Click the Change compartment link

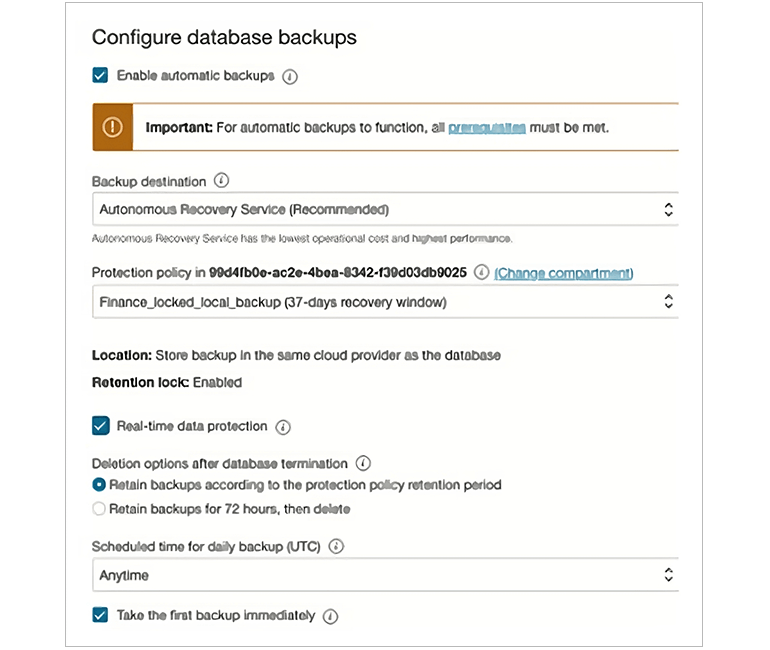coord(563,273)
